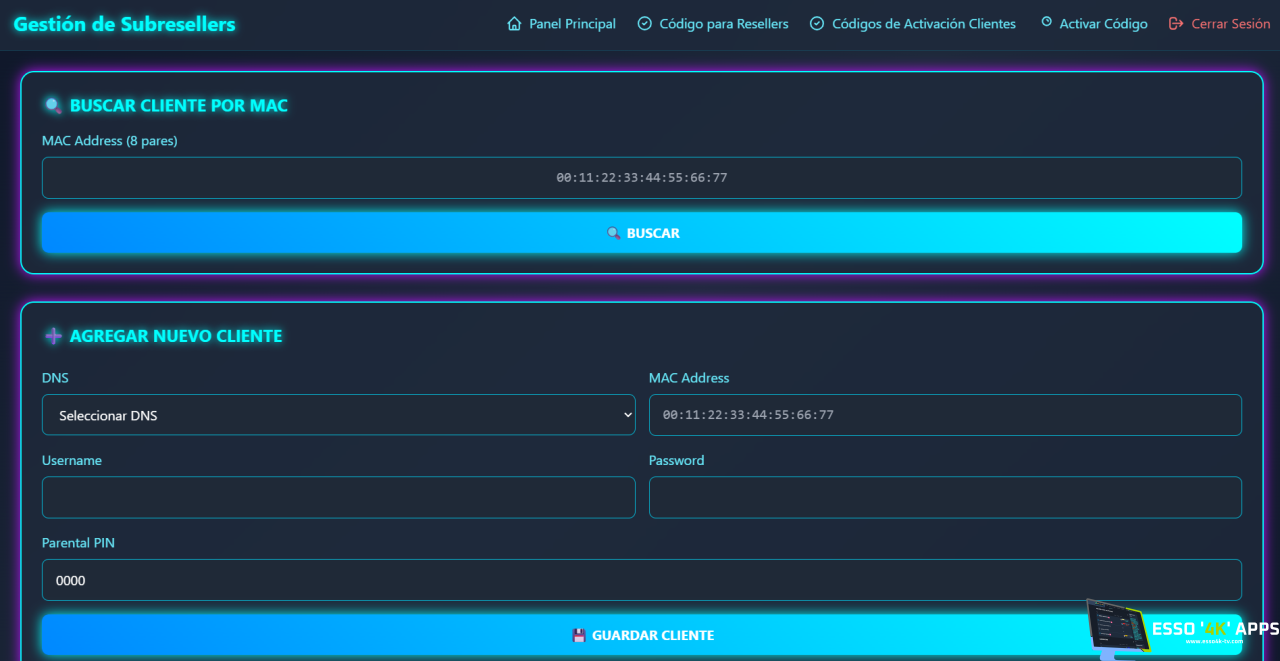Click the check icon before Códigos de Activación Clientes

point(817,24)
